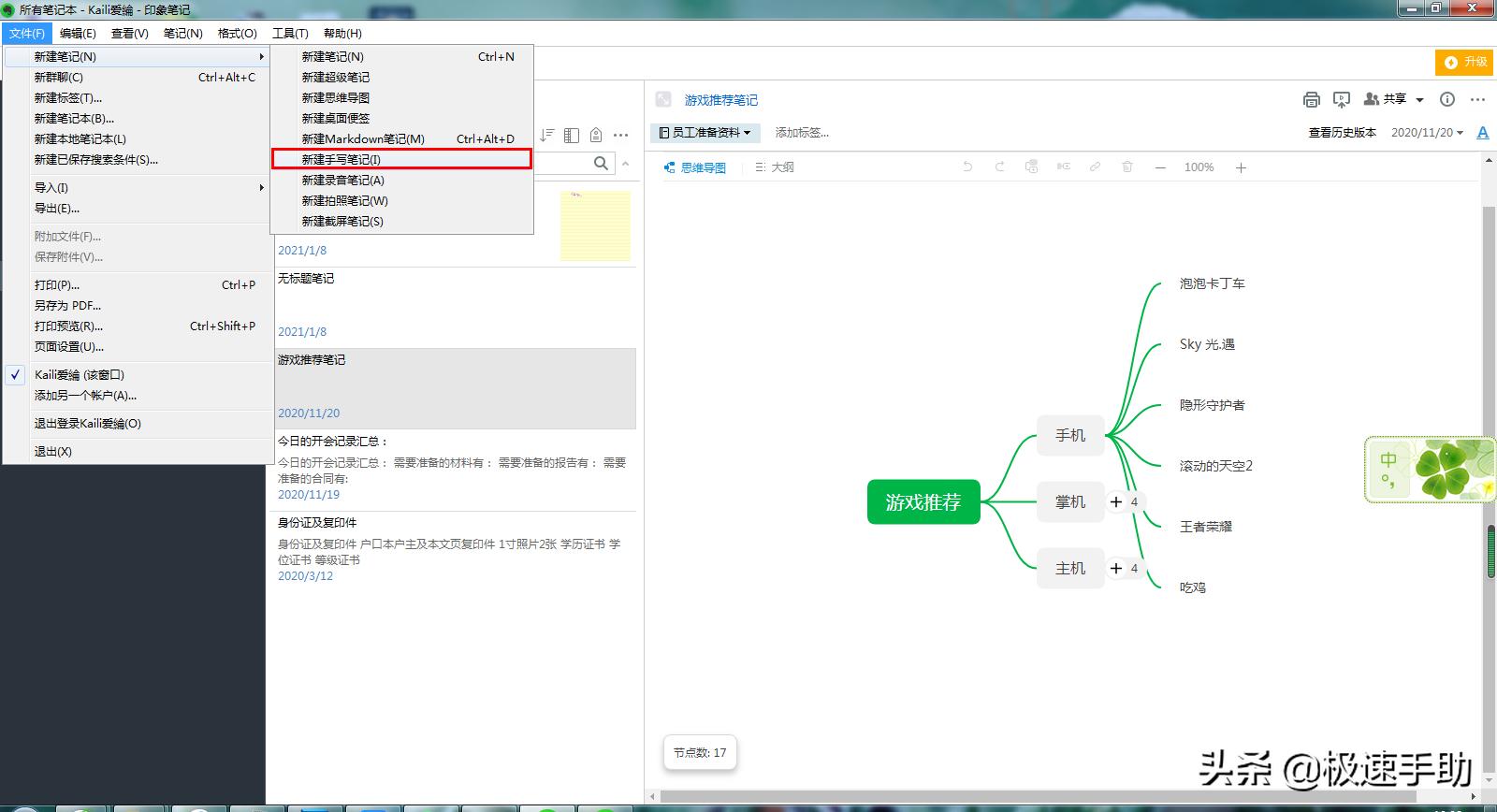
Task: Start presentation mode icon in note header
Action: 1342,99
